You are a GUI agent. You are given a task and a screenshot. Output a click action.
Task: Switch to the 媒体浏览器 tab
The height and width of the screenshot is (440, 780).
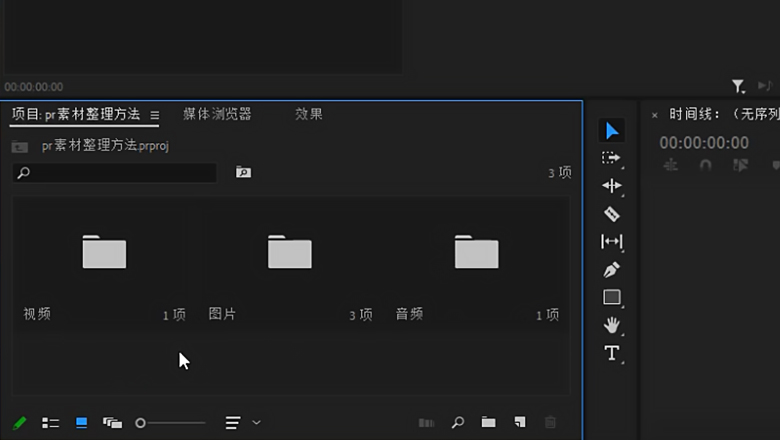click(217, 114)
